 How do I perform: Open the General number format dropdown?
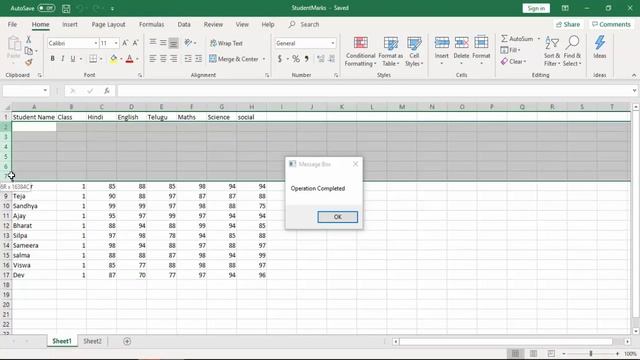pyautogui.click(x=333, y=43)
